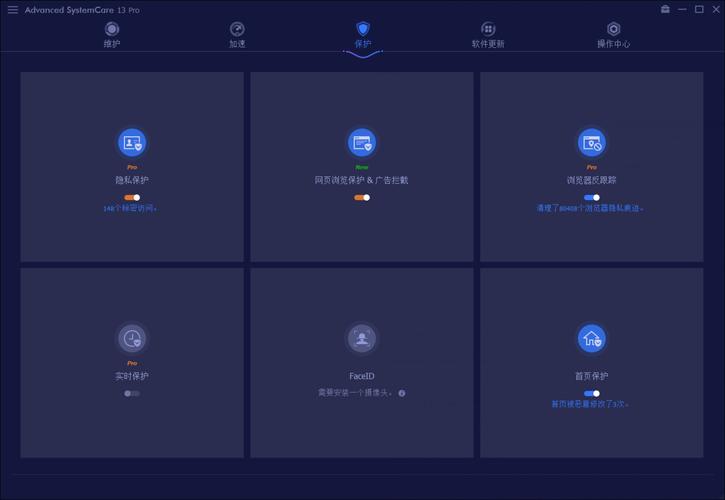Click the 首页保护 title text
Viewport: 725px width, 500px height.
[591, 376]
